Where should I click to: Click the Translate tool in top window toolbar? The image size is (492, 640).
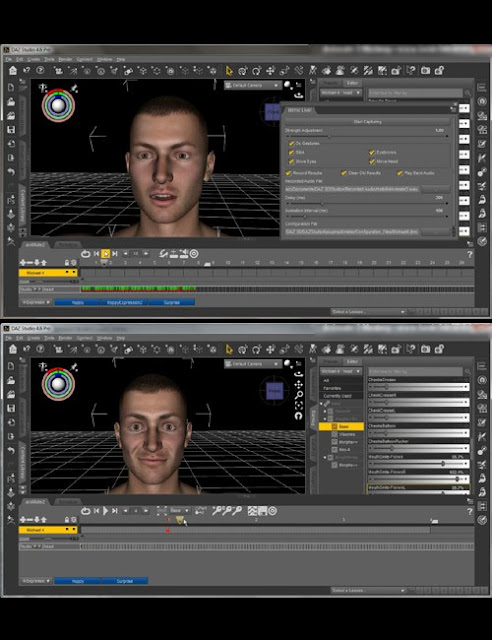coord(270,71)
